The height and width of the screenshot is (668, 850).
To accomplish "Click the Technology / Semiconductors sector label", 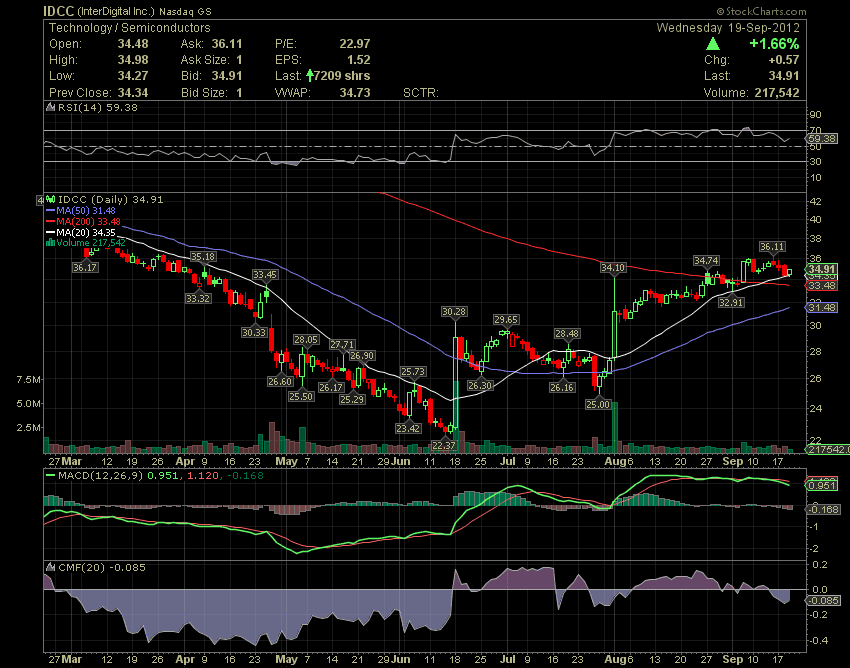I will pos(130,28).
